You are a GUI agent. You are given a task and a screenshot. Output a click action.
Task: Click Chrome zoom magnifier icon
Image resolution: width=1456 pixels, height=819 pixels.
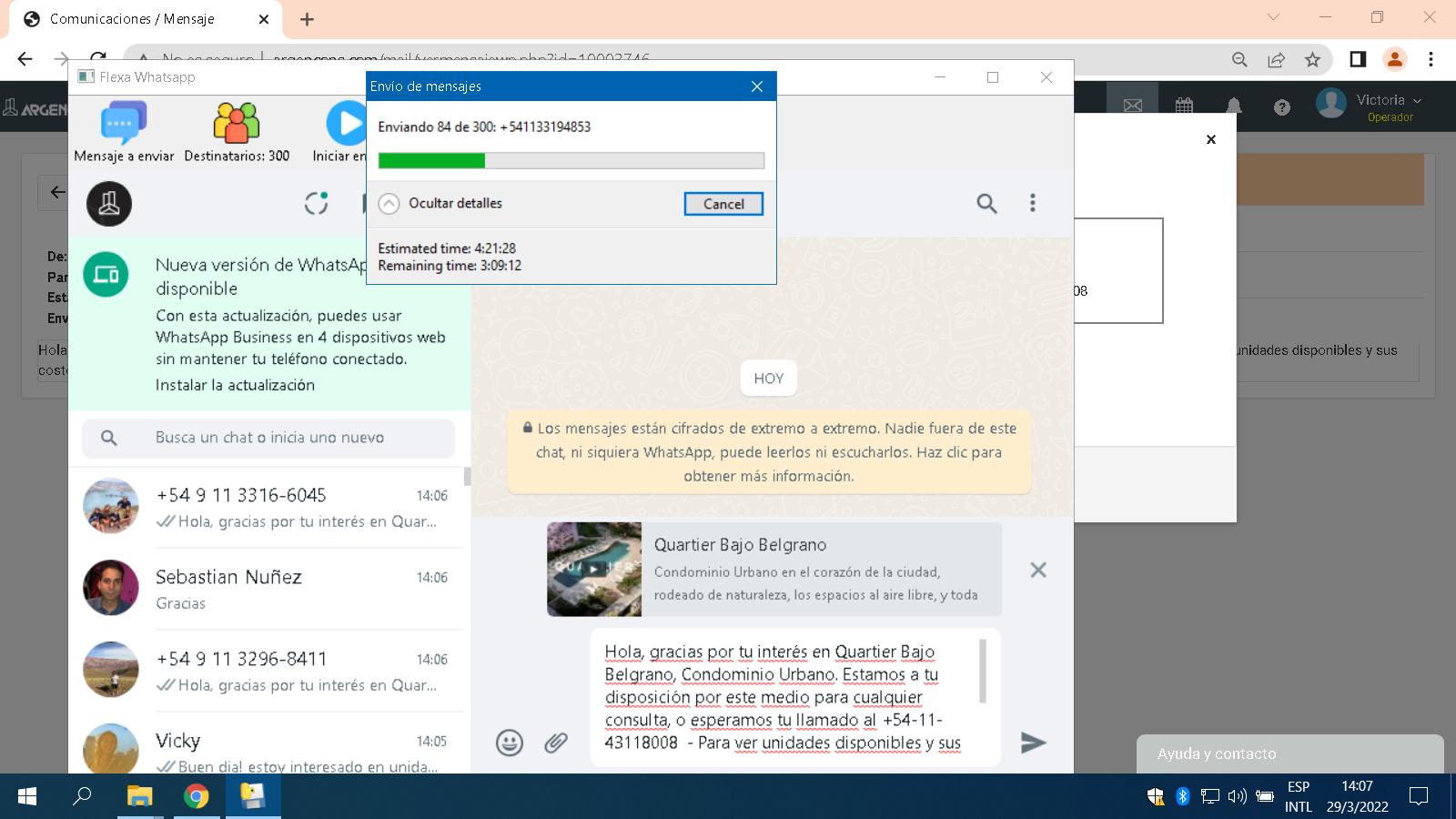tap(1239, 59)
